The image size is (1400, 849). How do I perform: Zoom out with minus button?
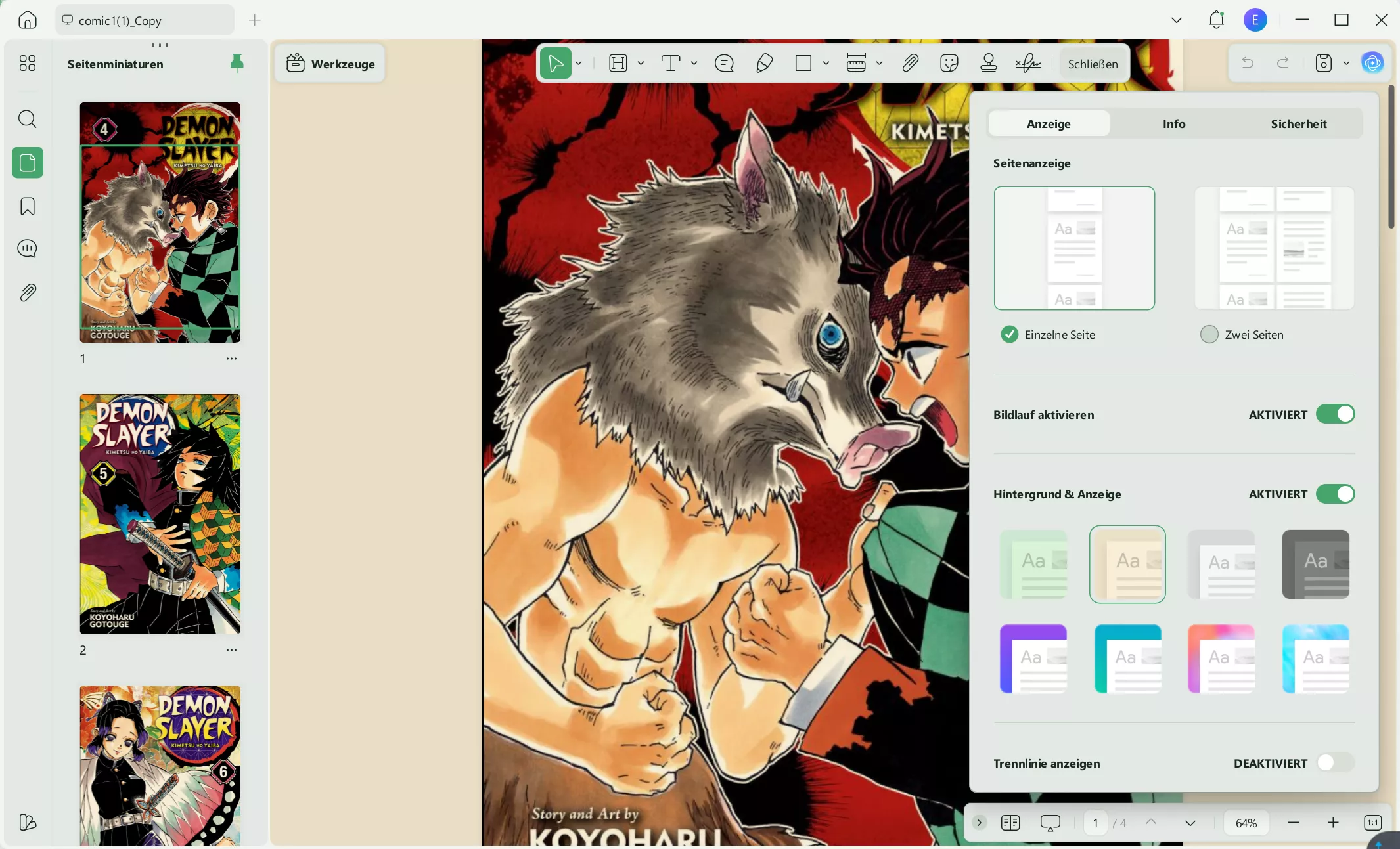(1294, 823)
